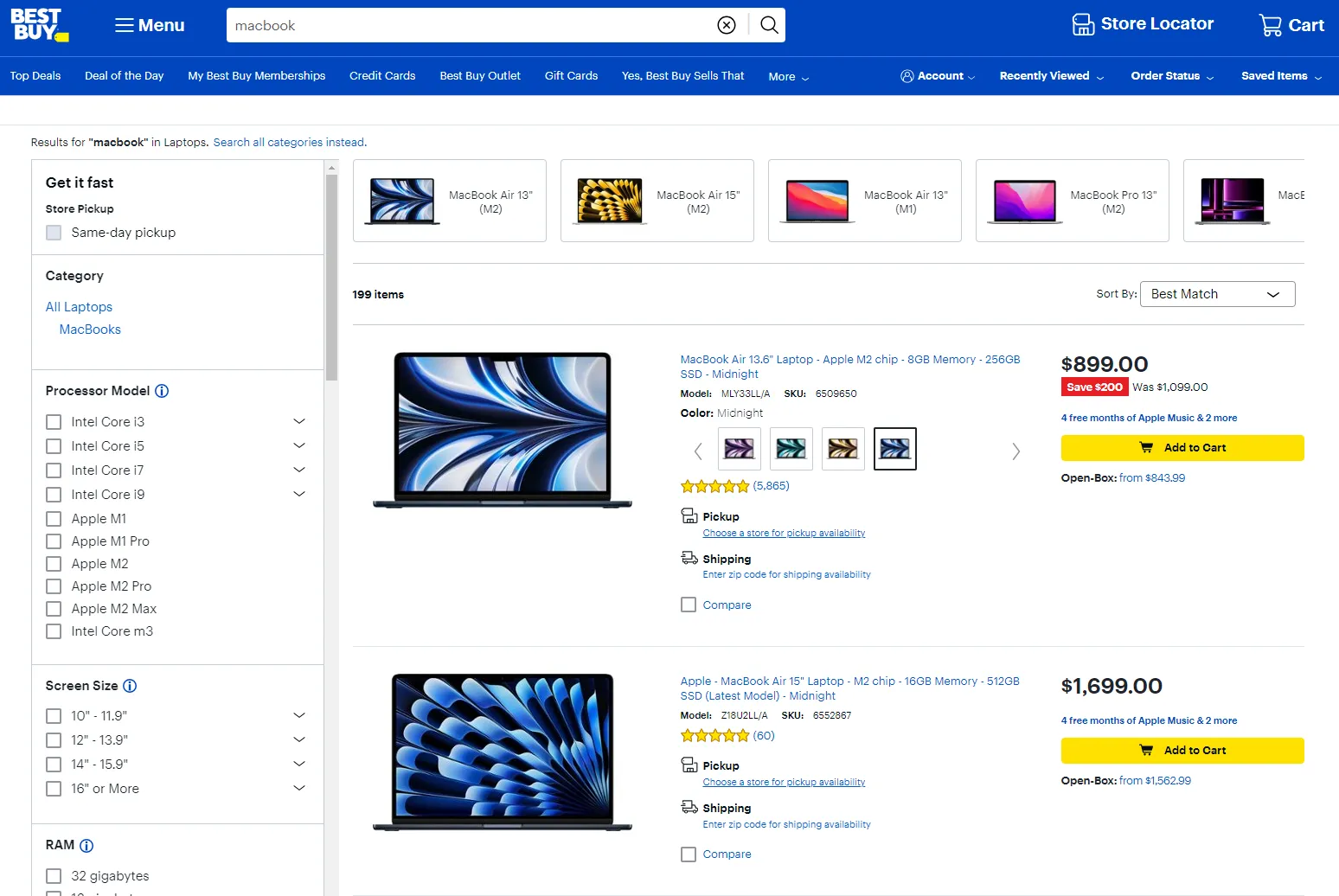Tick Compare for MacBook Air 15" laptop
This screenshot has height=896, width=1339.
tap(689, 854)
